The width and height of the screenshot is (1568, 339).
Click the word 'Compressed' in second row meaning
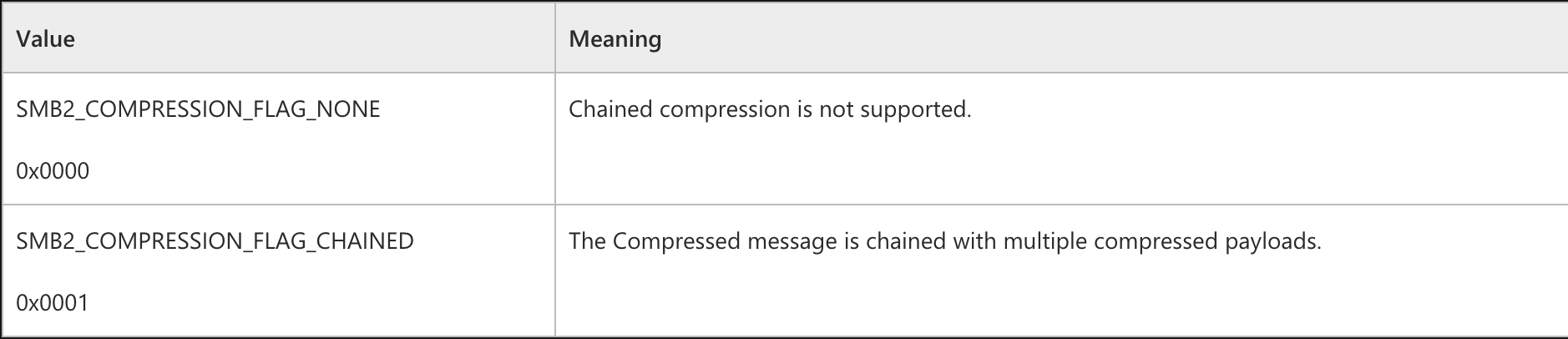tap(677, 241)
